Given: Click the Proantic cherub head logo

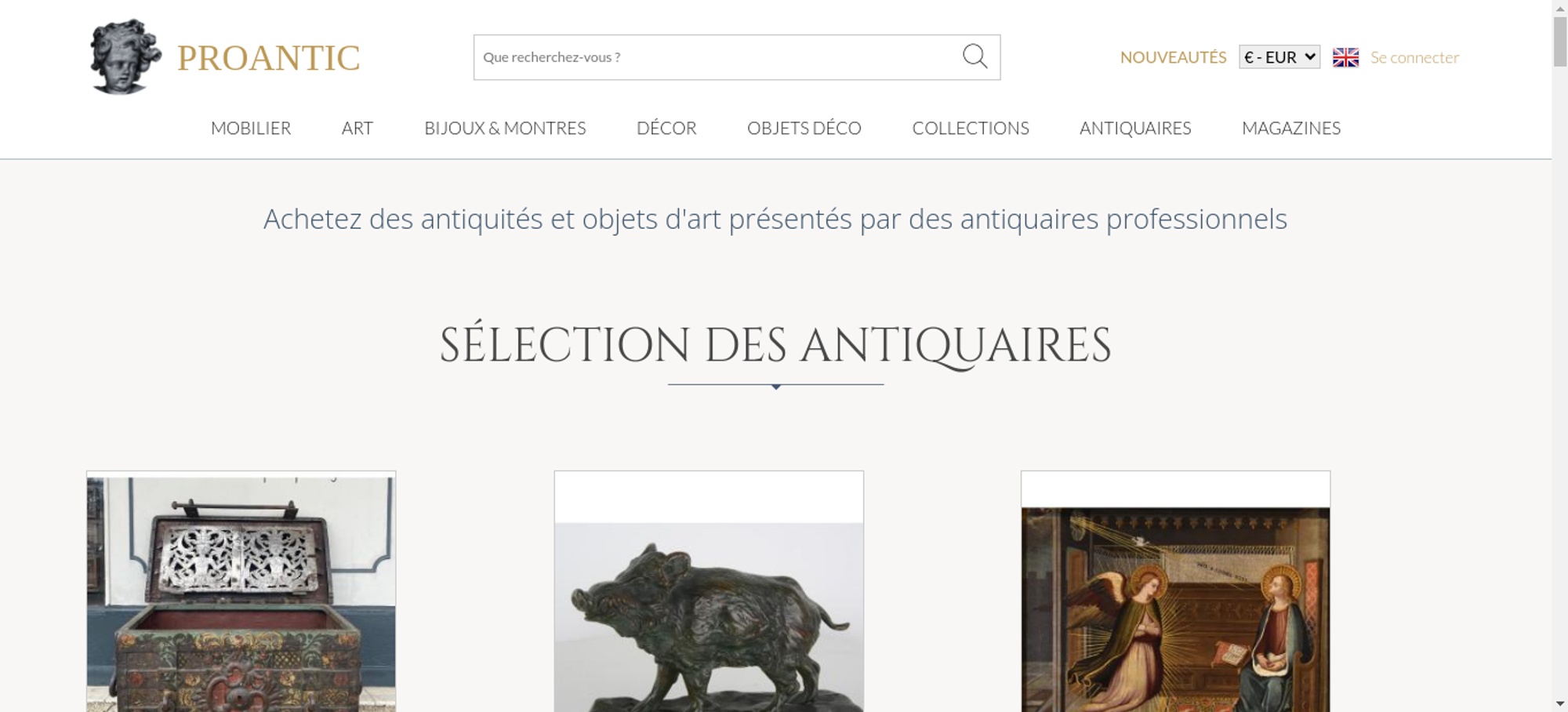Looking at the screenshot, I should coord(125,57).
